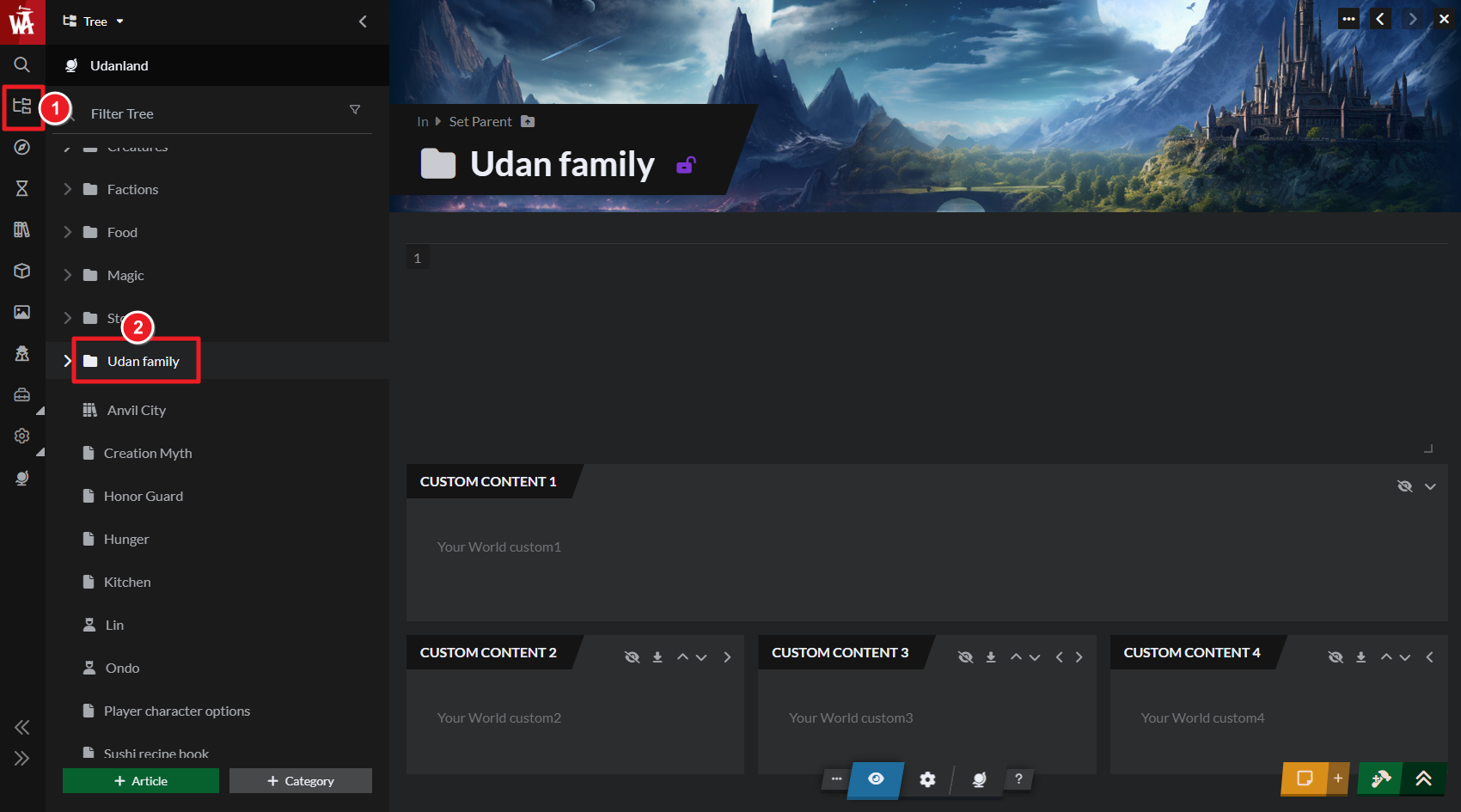
Task: Move Custom Content 2 down
Action: pos(701,657)
